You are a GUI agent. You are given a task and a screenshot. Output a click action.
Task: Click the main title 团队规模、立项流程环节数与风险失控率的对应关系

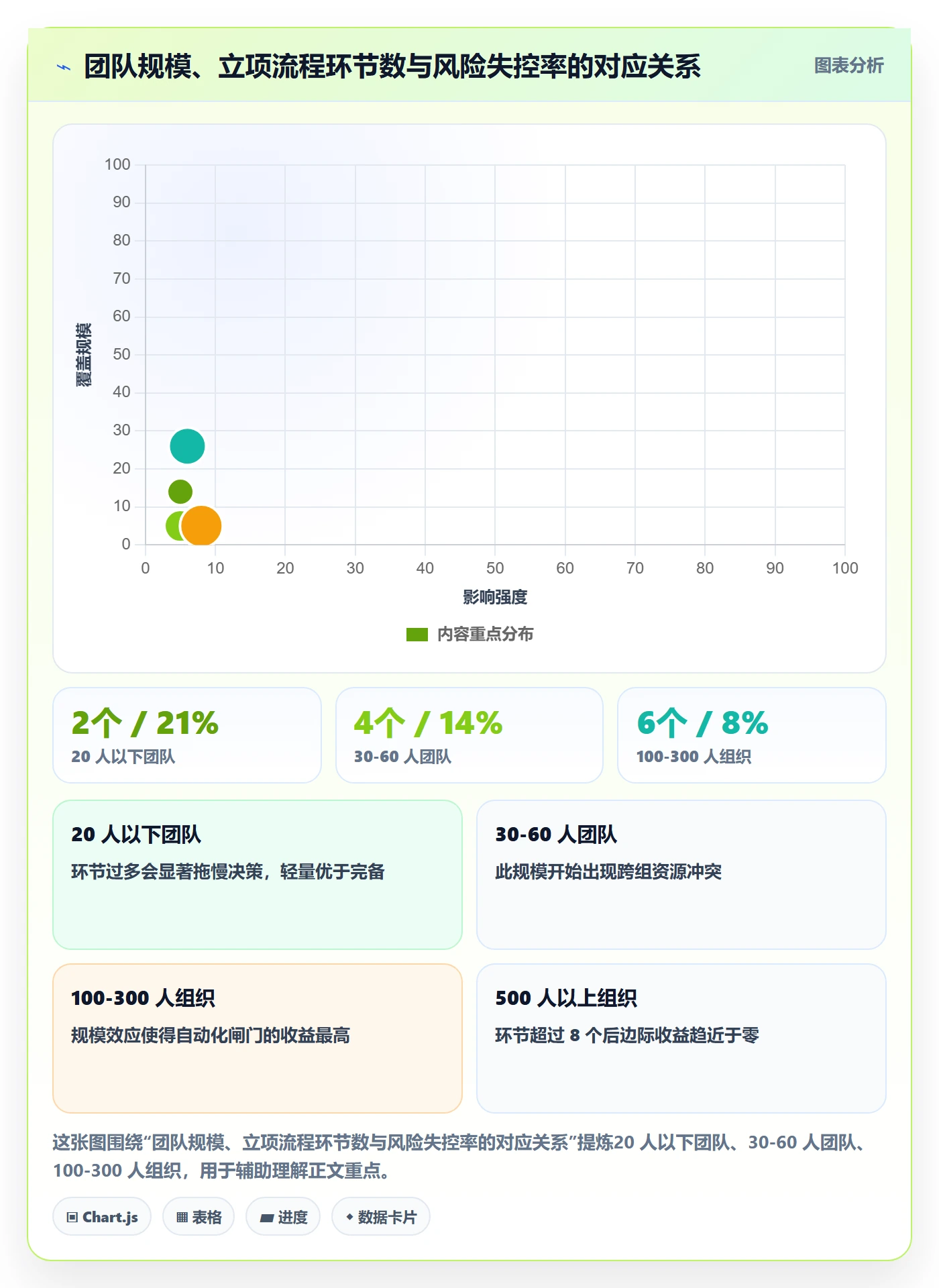[392, 66]
